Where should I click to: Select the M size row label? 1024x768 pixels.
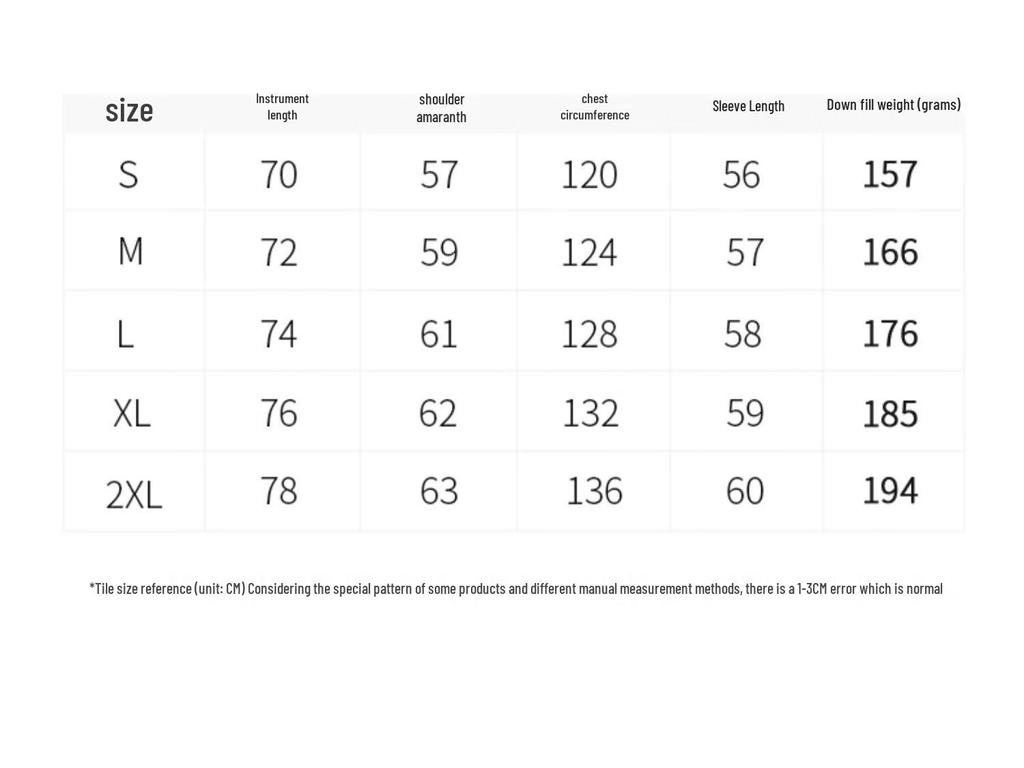130,251
